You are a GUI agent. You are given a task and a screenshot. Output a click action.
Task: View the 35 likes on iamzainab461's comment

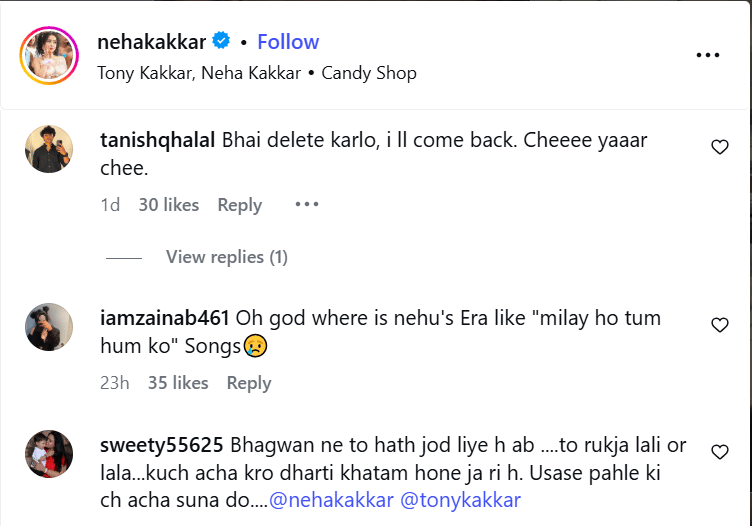178,383
